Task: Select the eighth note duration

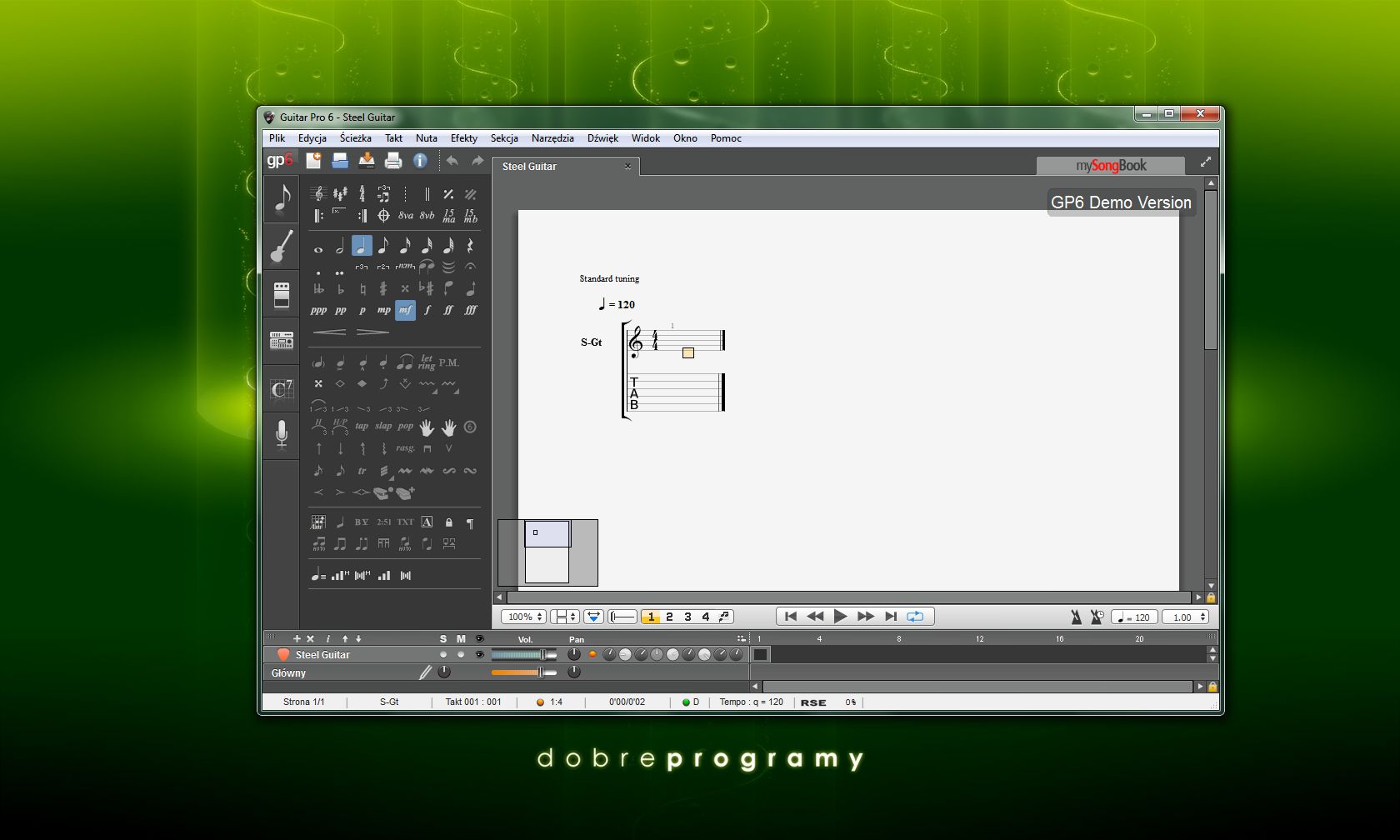Action: pos(383,246)
